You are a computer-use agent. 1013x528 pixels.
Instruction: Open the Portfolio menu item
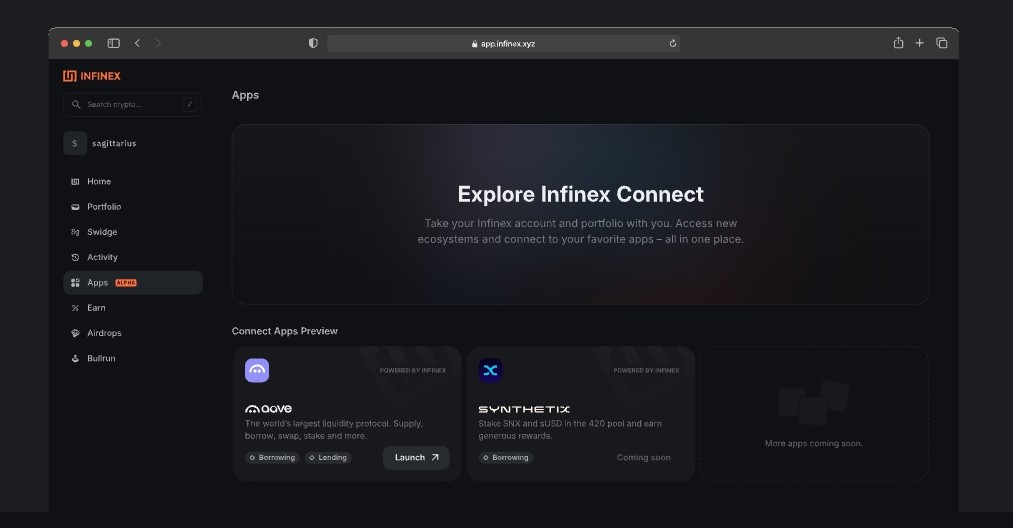pos(132,207)
